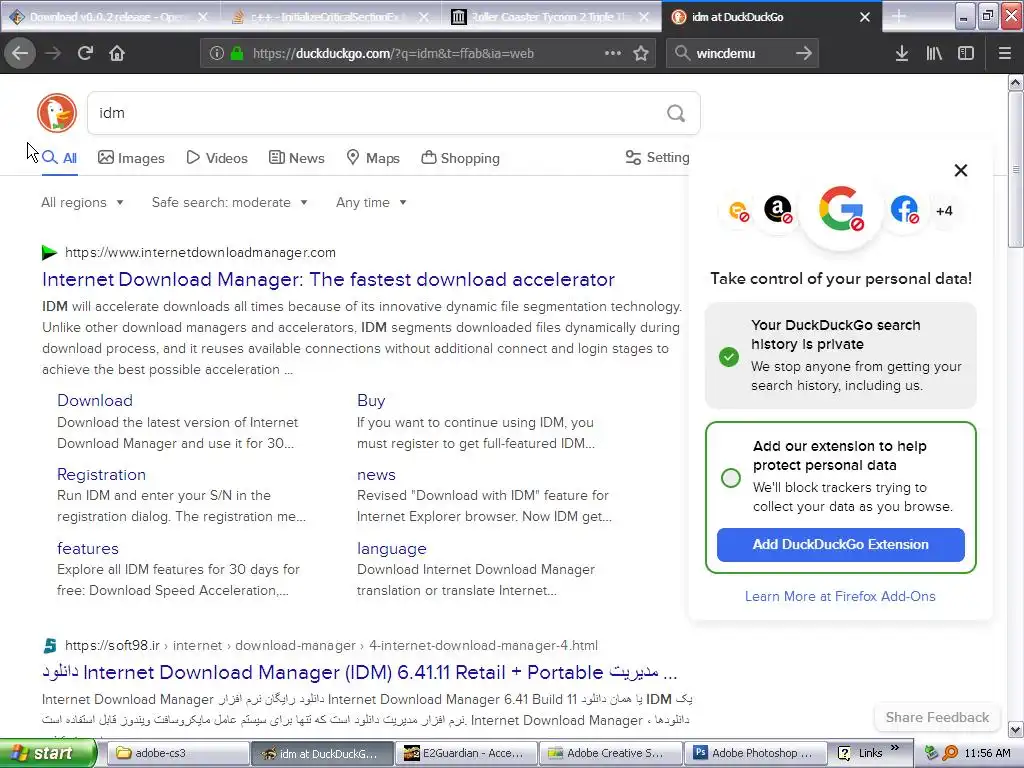Click the blocked Amazon tracker icon
The width and height of the screenshot is (1024, 768).
[x=778, y=210]
